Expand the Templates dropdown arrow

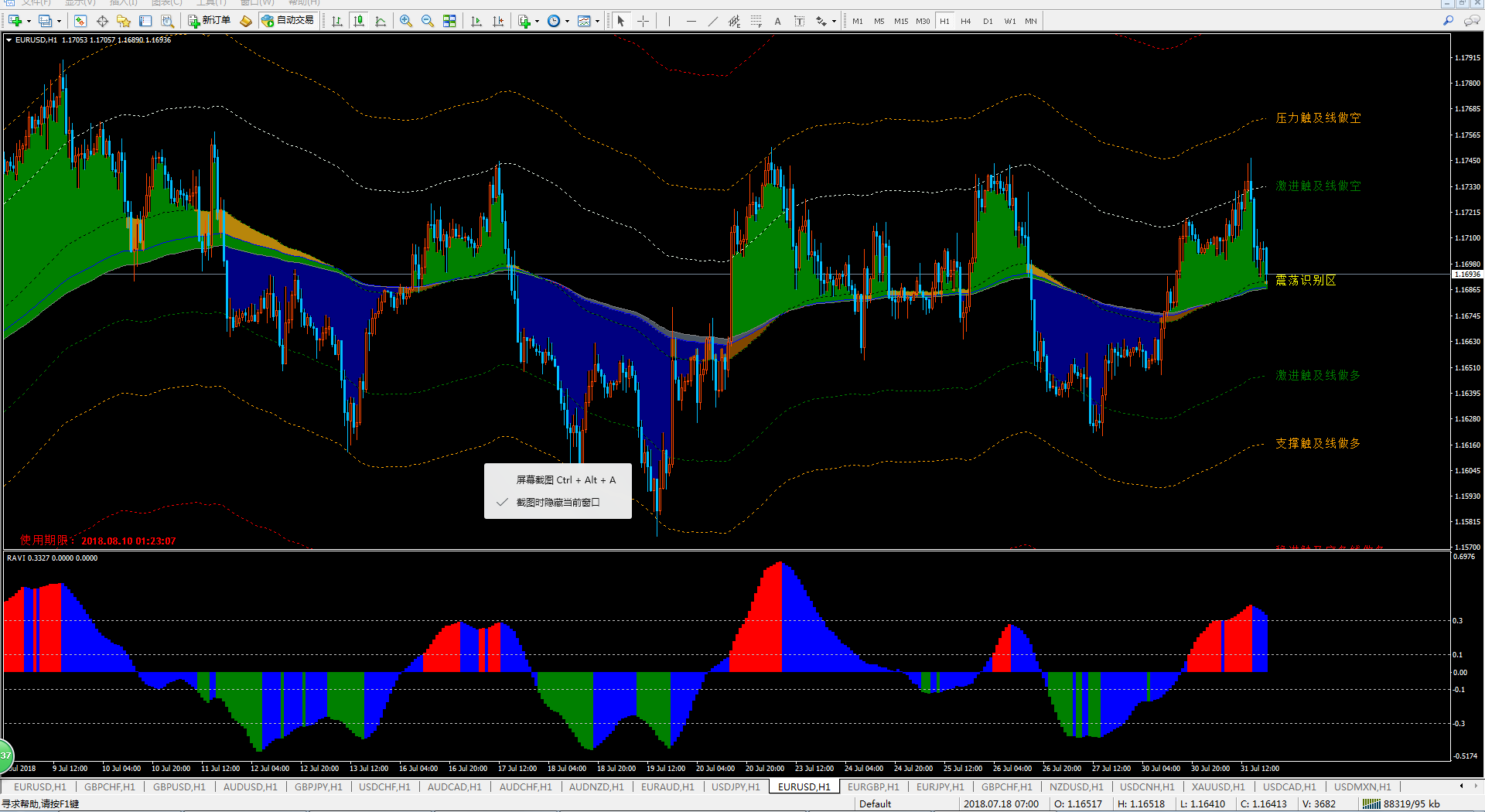coord(597,21)
